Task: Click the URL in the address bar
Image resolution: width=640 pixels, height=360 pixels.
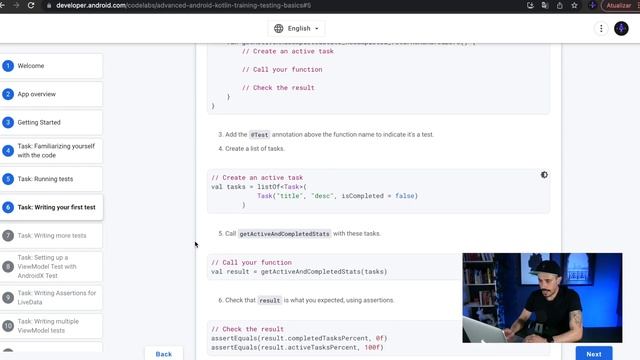Action: coord(184,6)
